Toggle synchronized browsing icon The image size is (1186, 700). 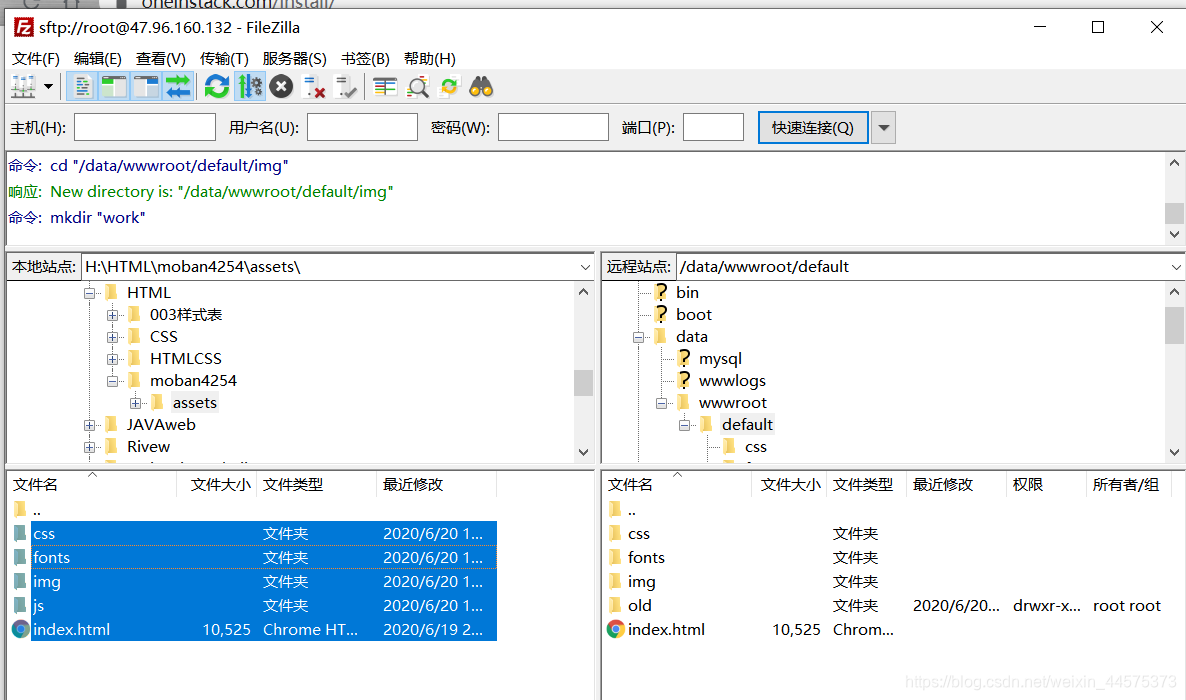coord(449,87)
